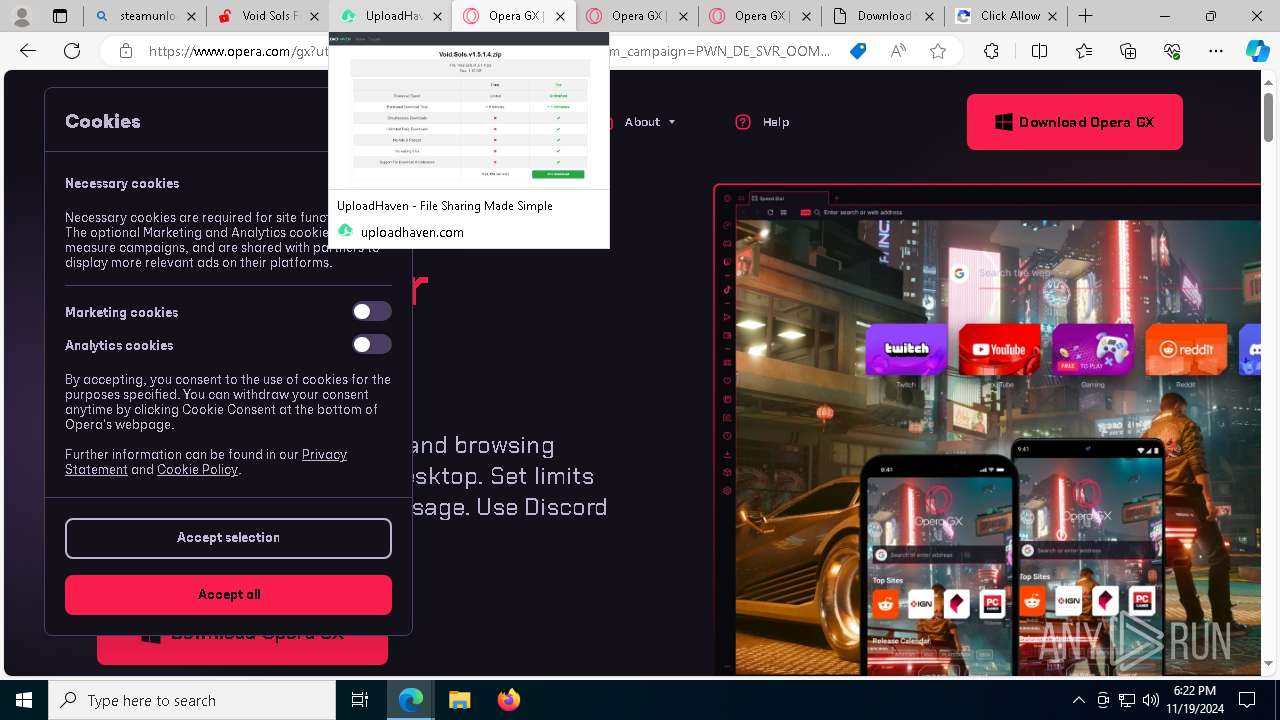This screenshot has height=720, width=1280.
Task: Close the Click Allow tab
Action: pos(1052,16)
